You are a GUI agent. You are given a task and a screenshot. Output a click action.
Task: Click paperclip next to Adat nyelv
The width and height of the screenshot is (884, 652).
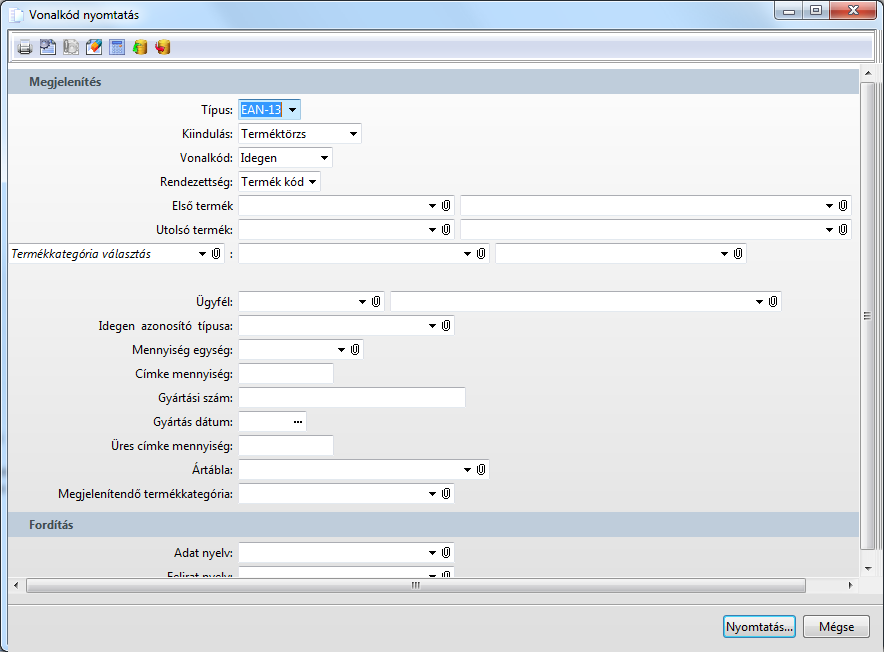(446, 553)
